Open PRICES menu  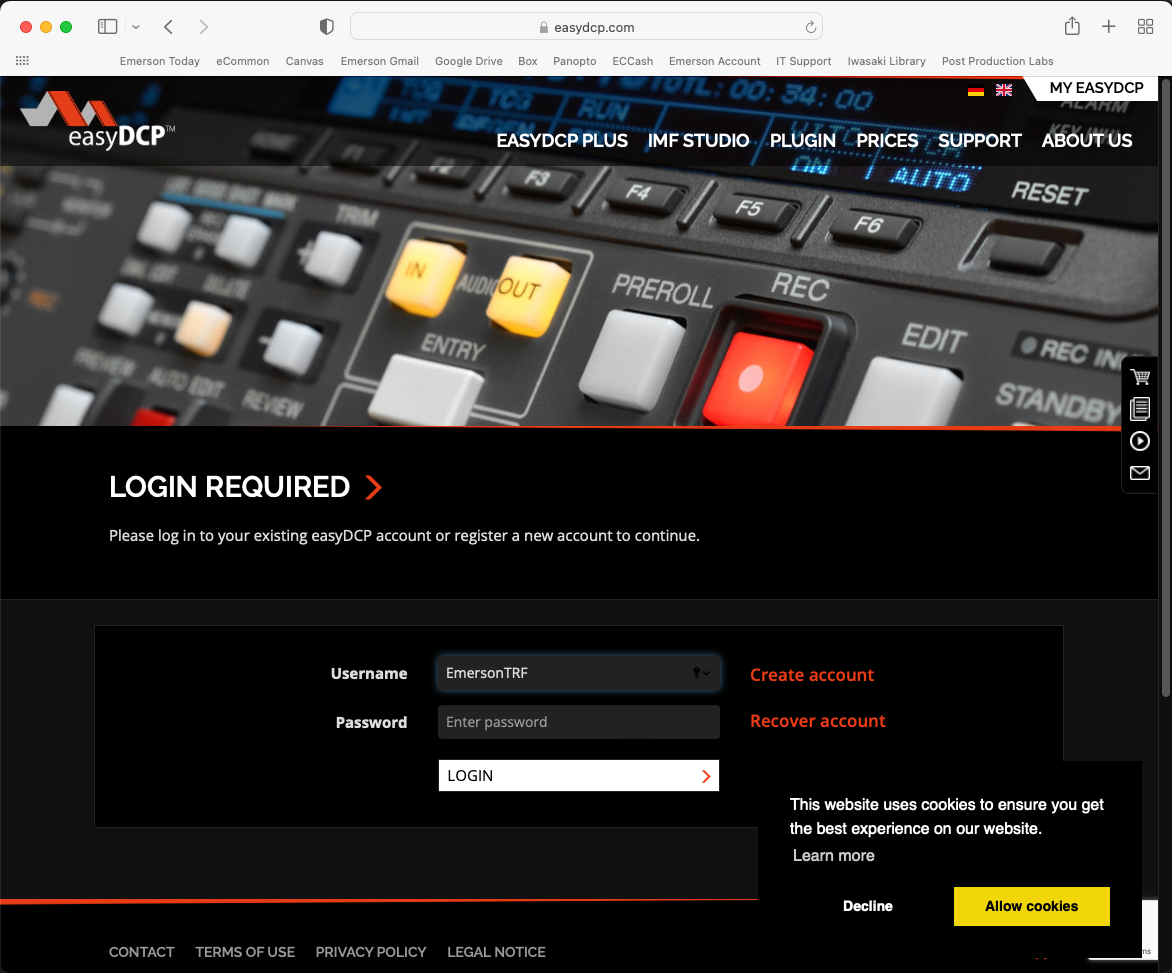[887, 140]
